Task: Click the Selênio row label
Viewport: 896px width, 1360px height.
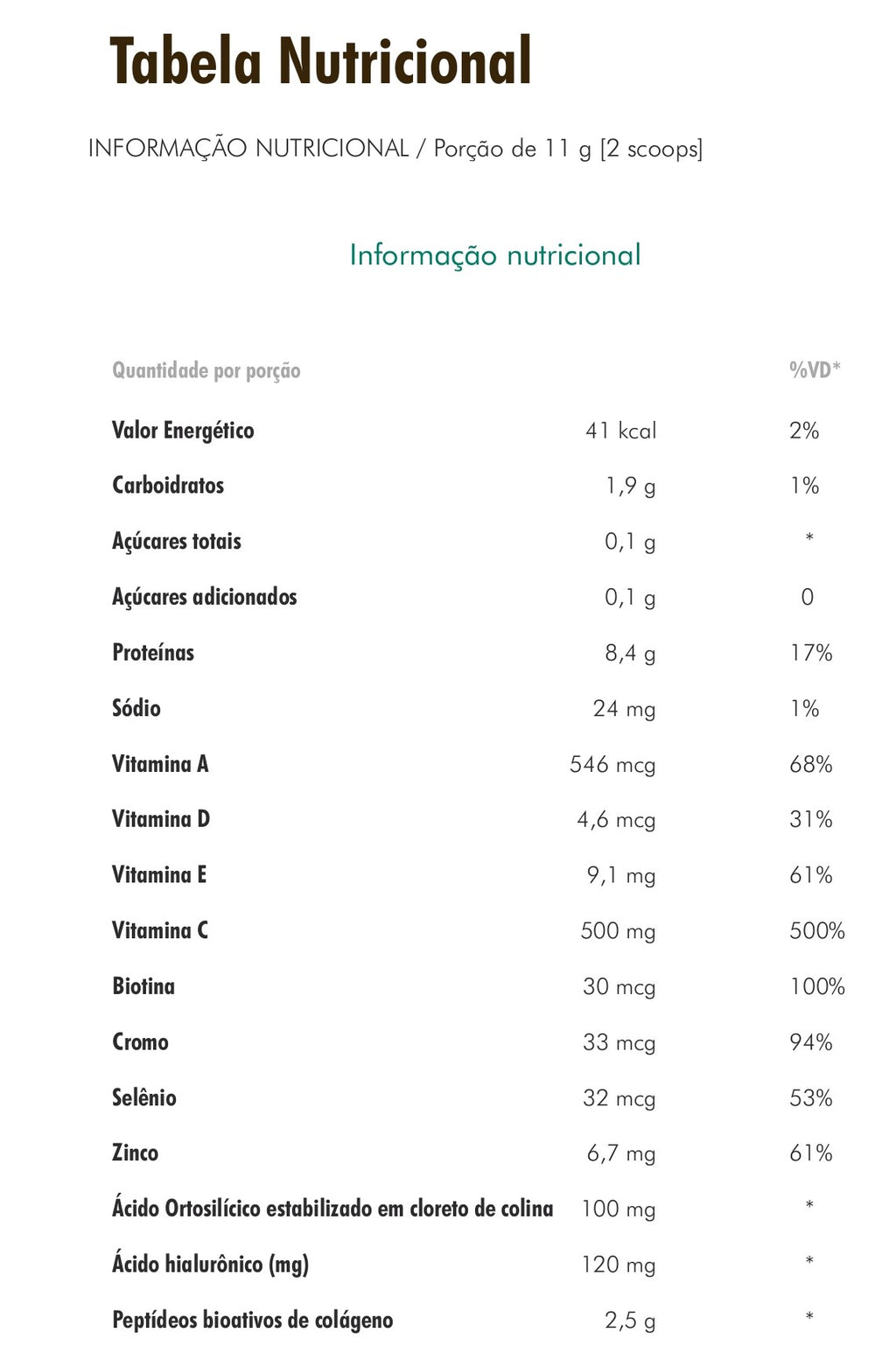Action: pyautogui.click(x=144, y=1097)
